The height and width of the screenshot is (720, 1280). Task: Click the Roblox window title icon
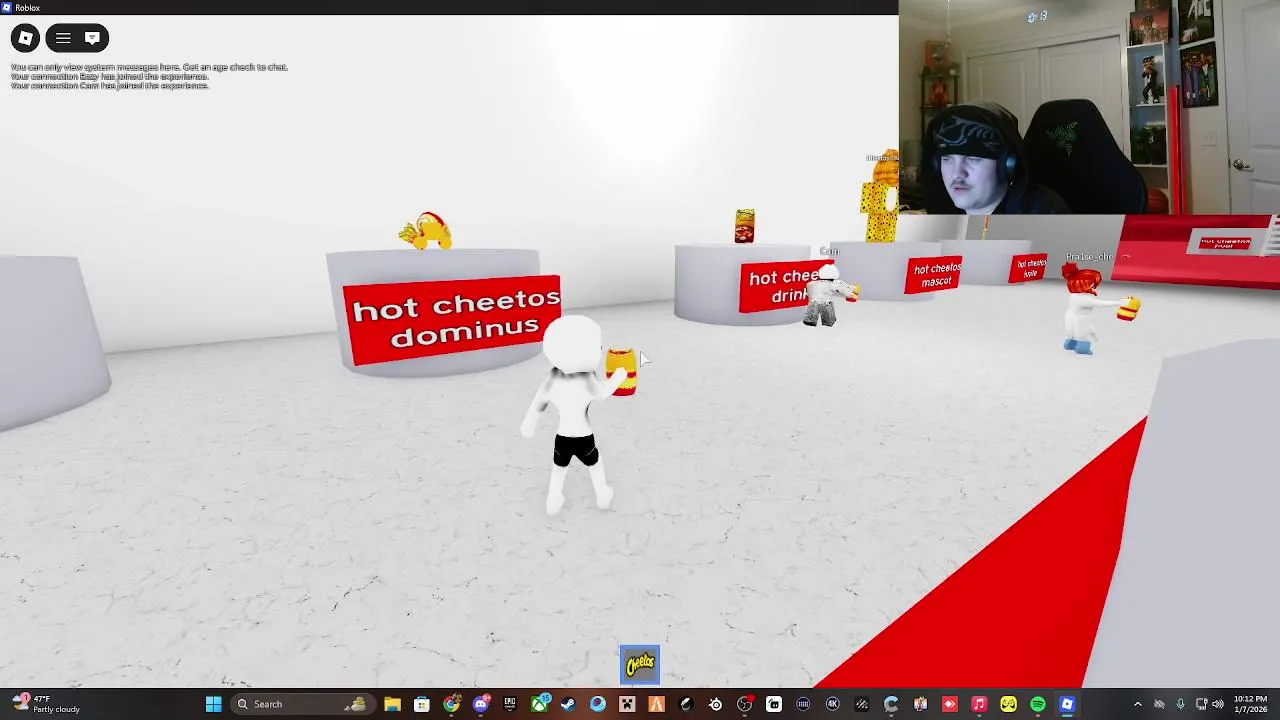pos(7,7)
